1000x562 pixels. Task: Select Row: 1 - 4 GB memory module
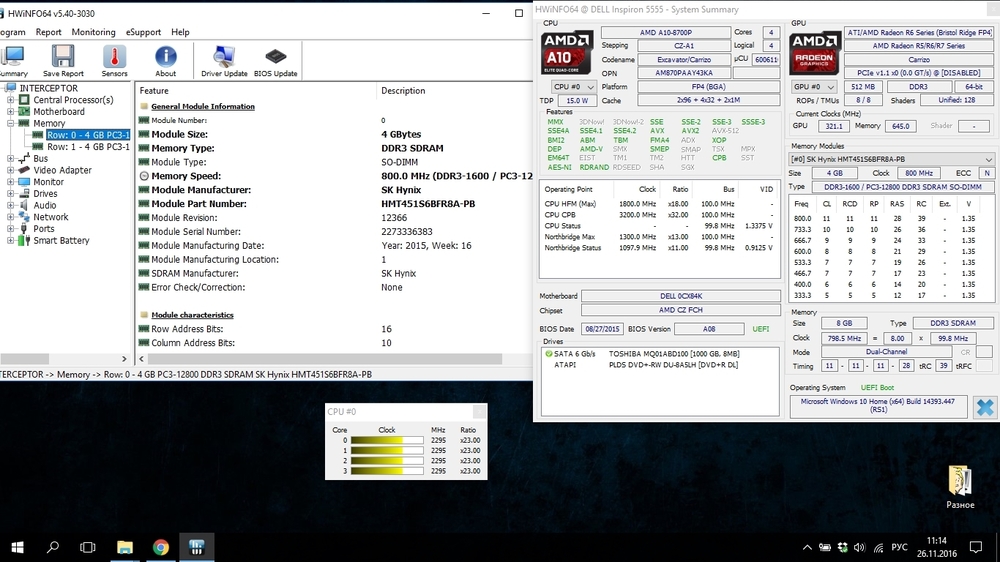tap(88, 147)
